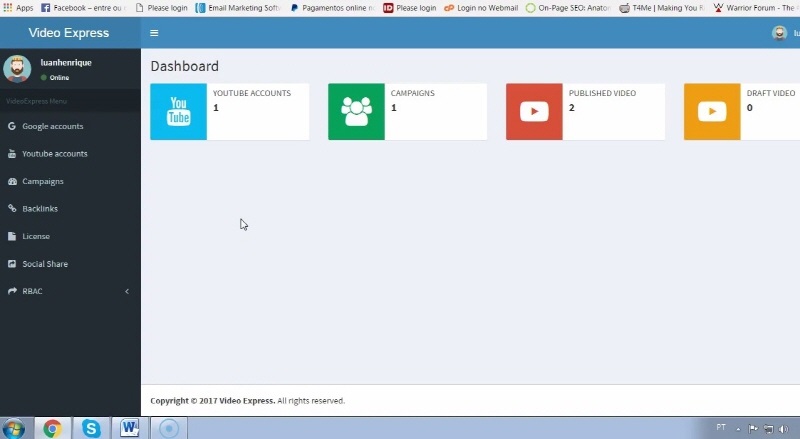The width and height of the screenshot is (800, 439).
Task: Click the PT language indicator in tray
Action: [x=721, y=427]
